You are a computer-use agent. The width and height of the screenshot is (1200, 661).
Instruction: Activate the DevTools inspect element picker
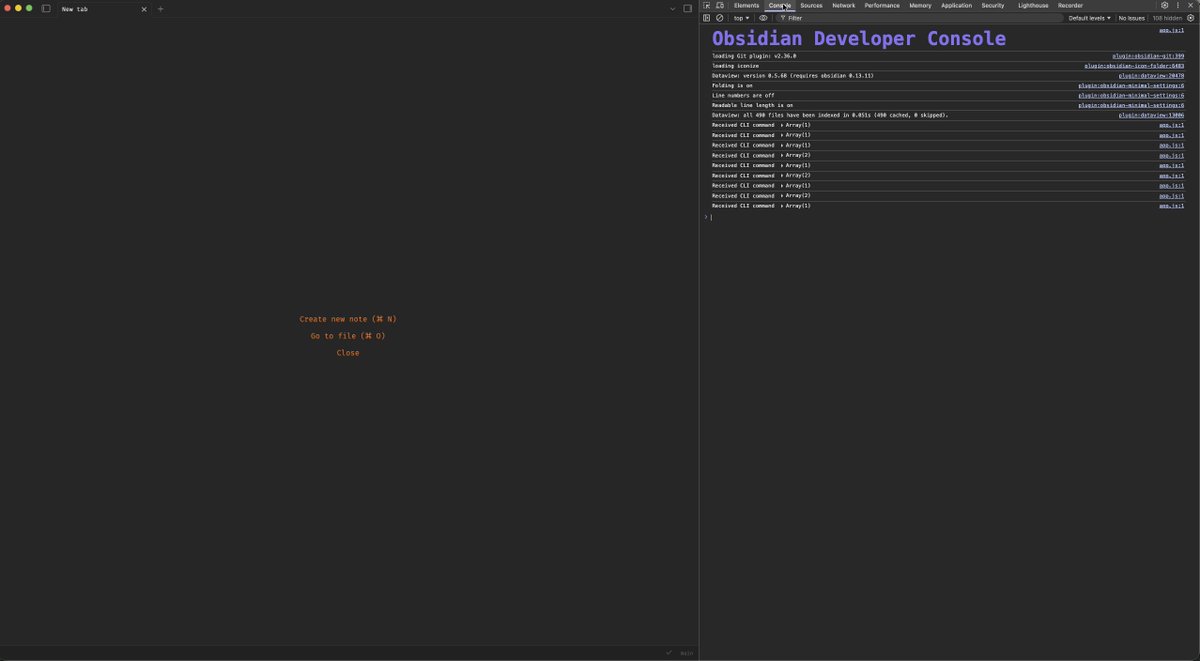click(706, 5)
